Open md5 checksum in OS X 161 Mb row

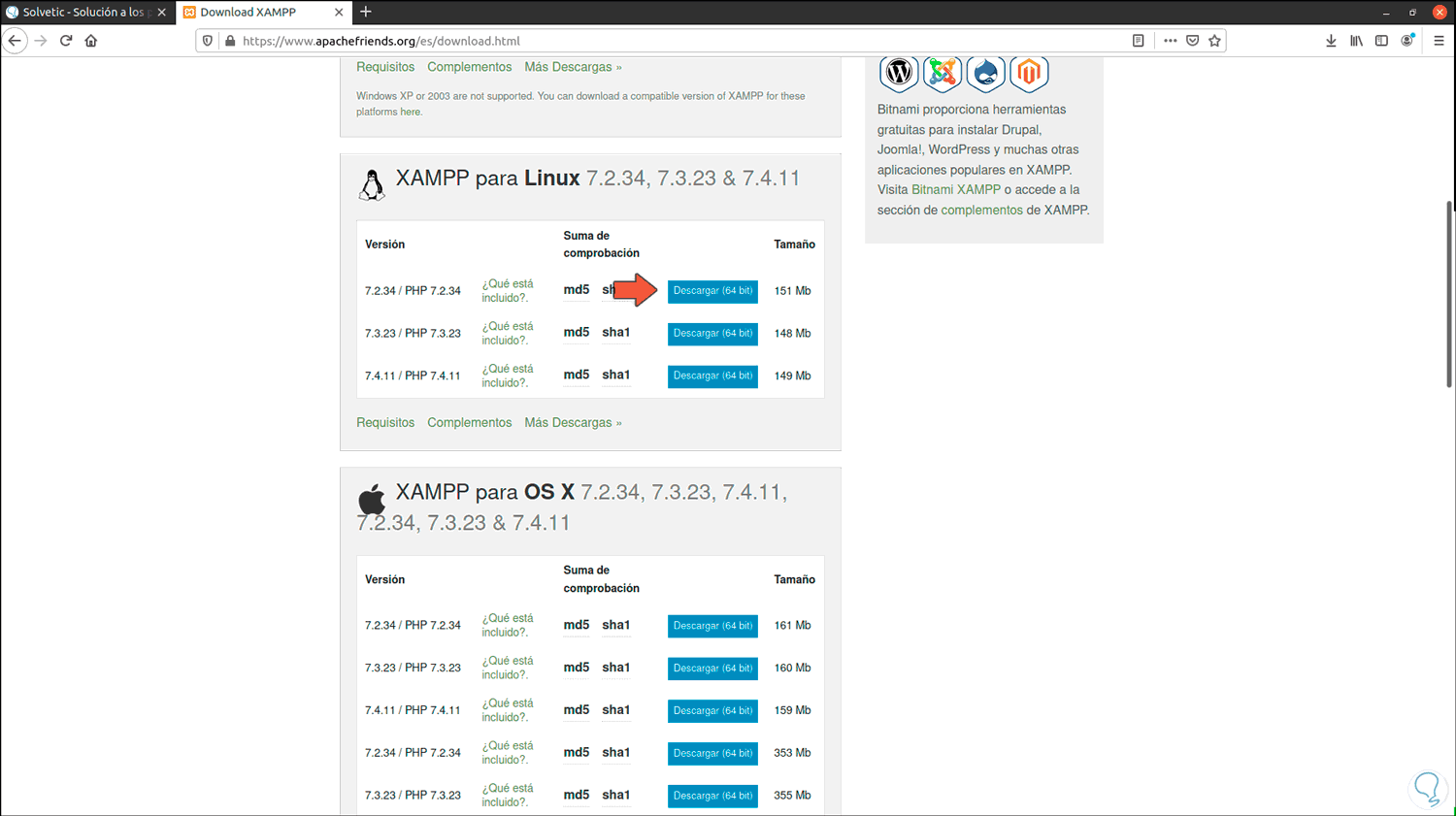pos(577,626)
